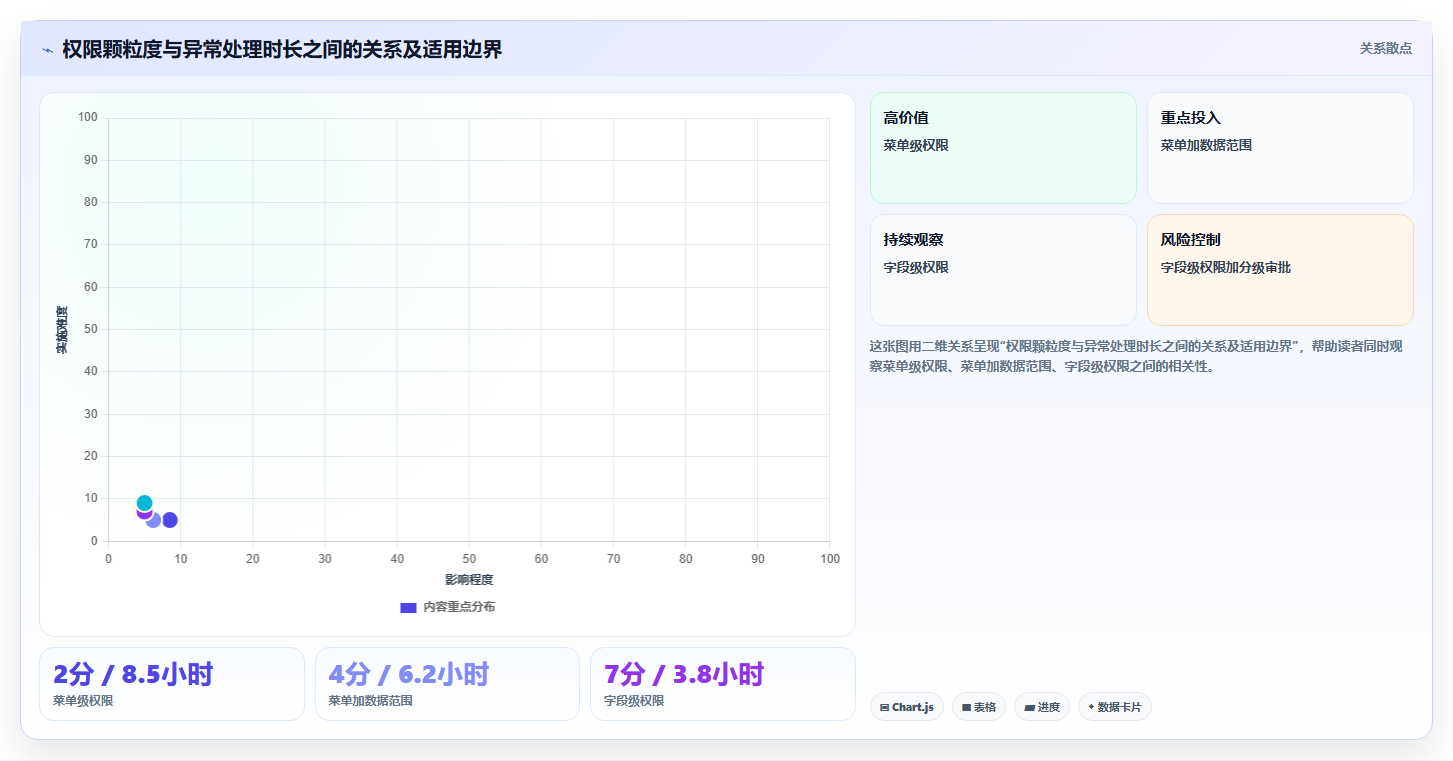Click the 2分 / 8.5小时 stat value
The image size is (1453, 761).
[x=133, y=674]
